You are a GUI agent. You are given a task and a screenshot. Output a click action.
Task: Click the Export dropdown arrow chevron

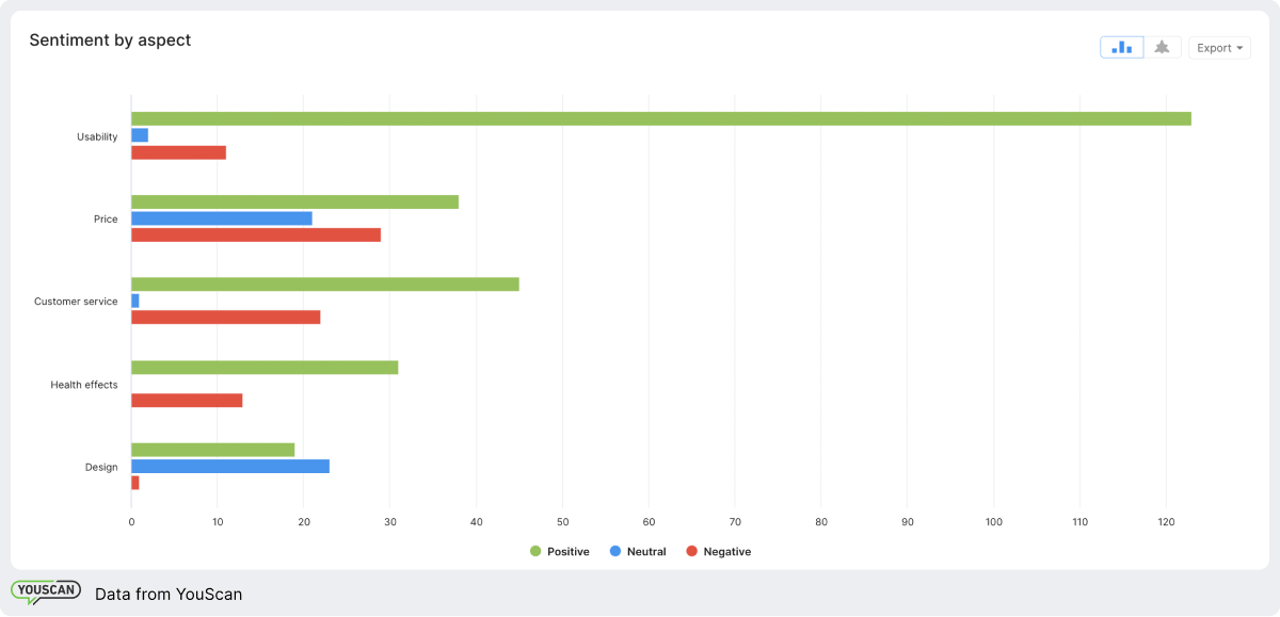(x=1240, y=47)
